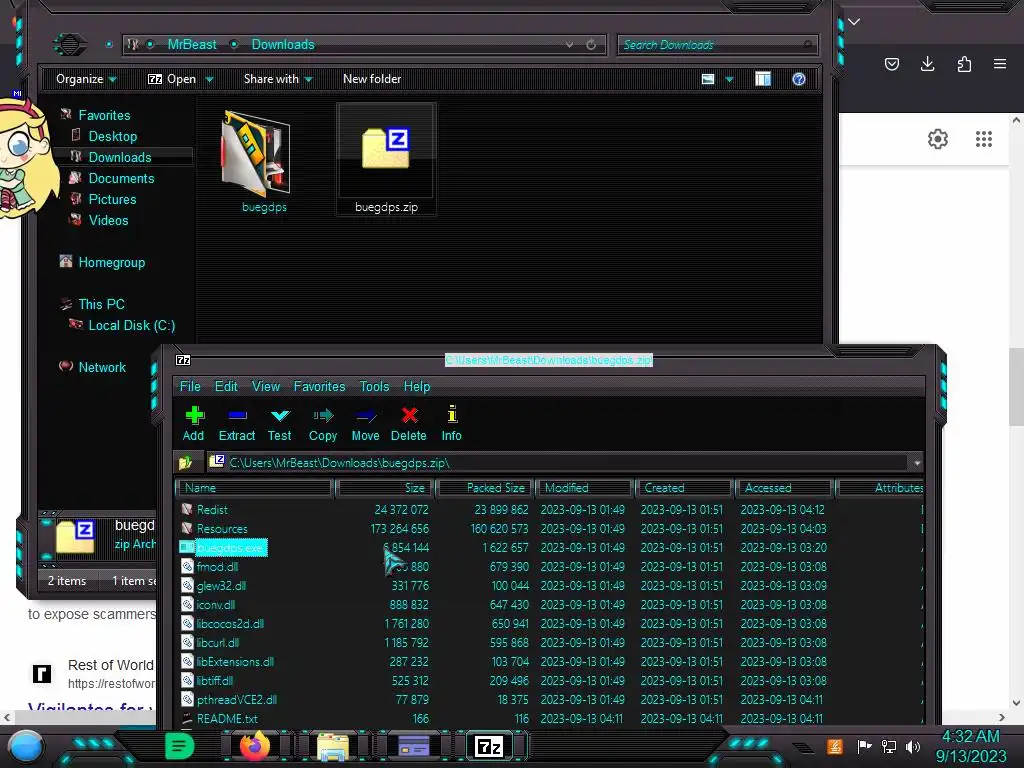Click the Windows Start orb
The height and width of the screenshot is (768, 1024).
[x=26, y=746]
